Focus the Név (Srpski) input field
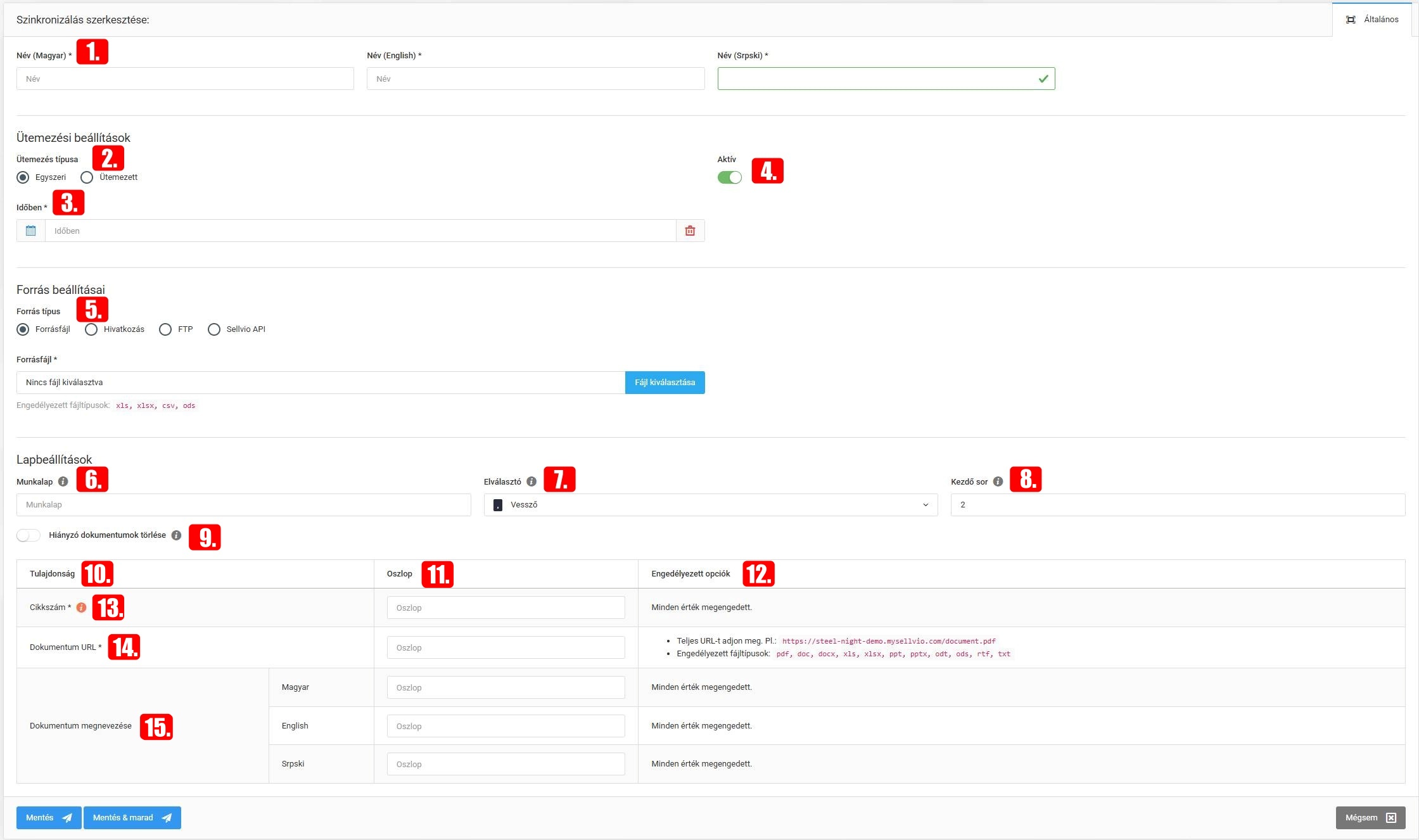Viewport: 1419px width, 840px height. point(886,79)
